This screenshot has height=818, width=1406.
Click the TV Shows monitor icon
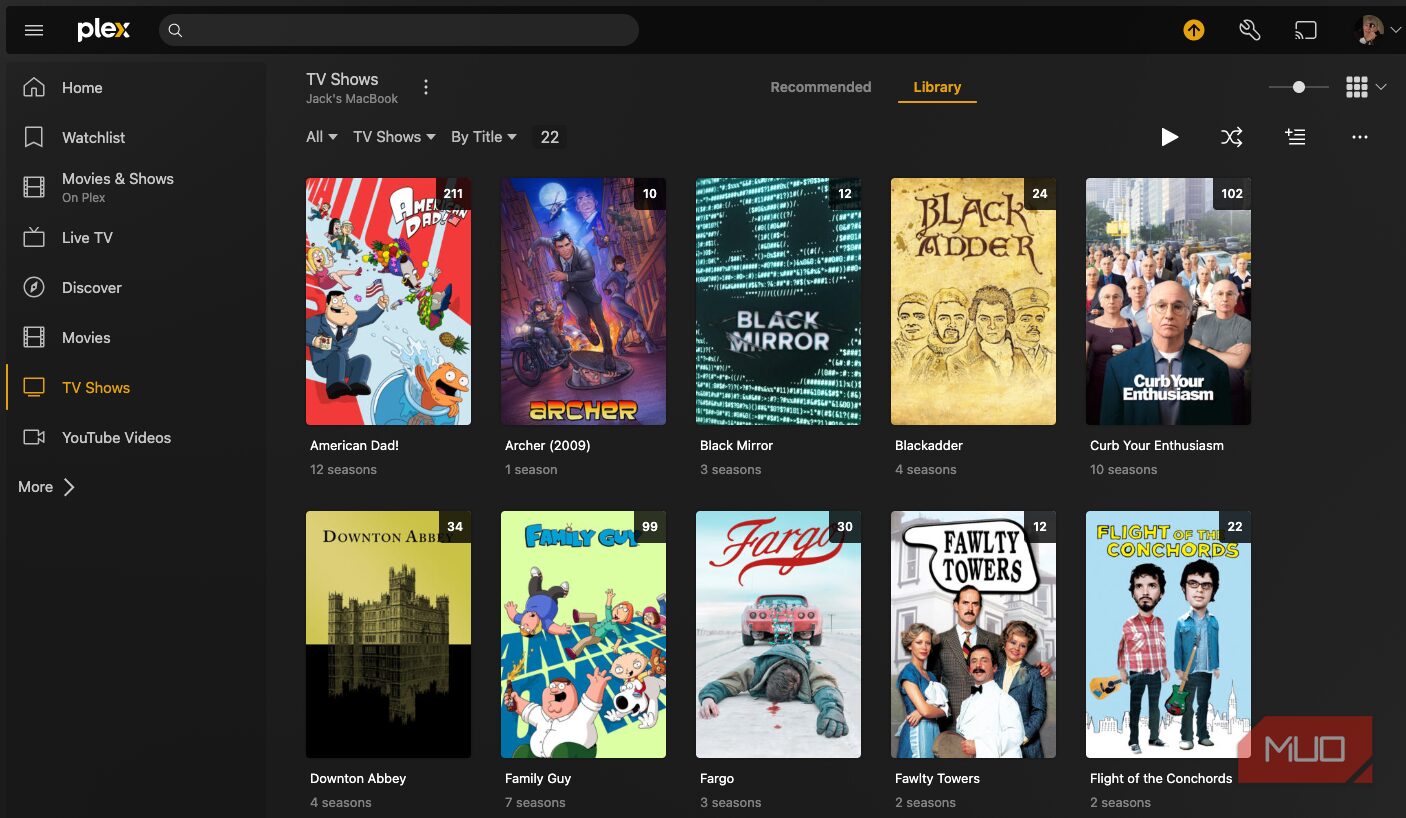[34, 387]
